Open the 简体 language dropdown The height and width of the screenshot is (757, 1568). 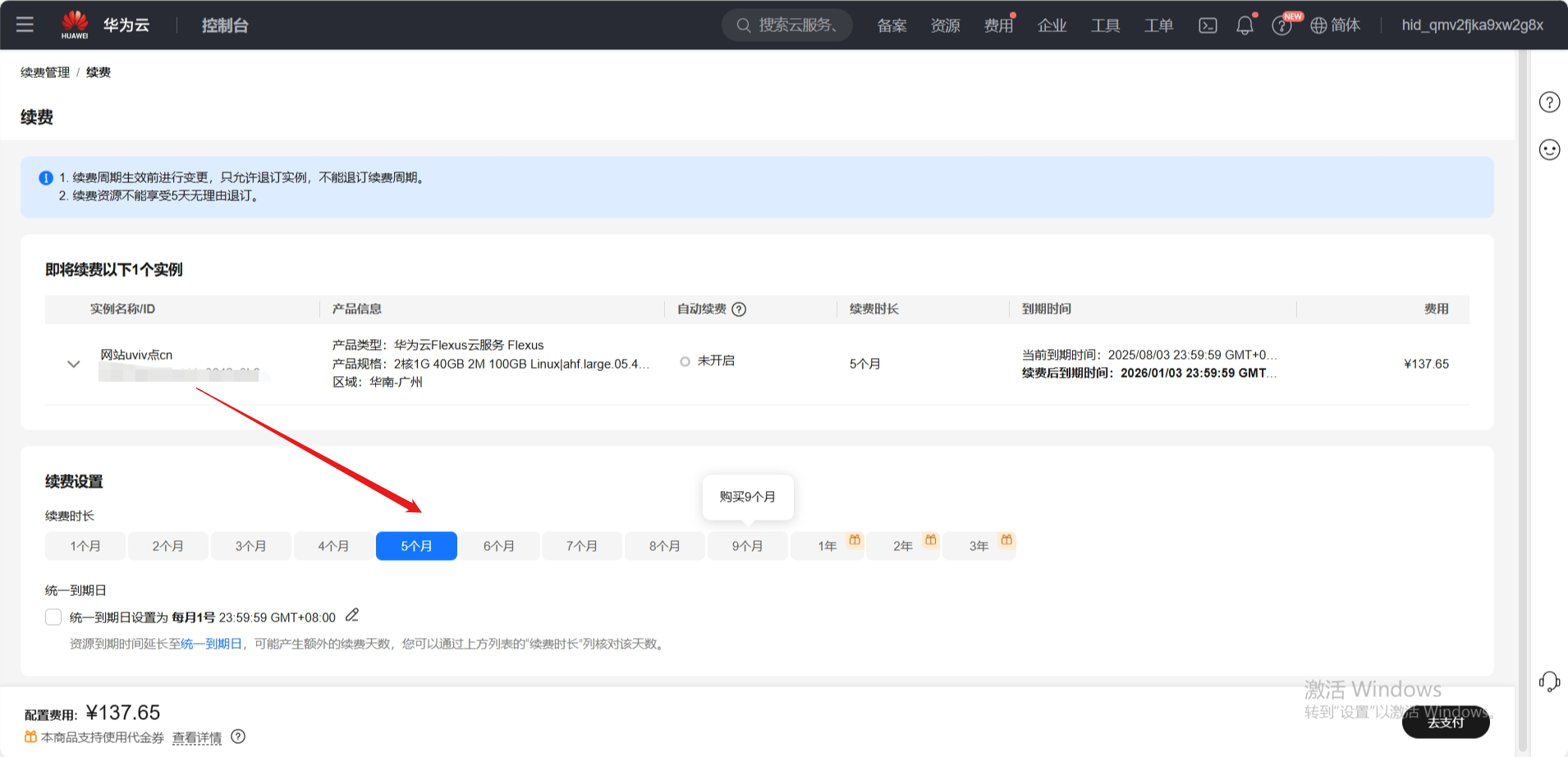coord(1335,25)
